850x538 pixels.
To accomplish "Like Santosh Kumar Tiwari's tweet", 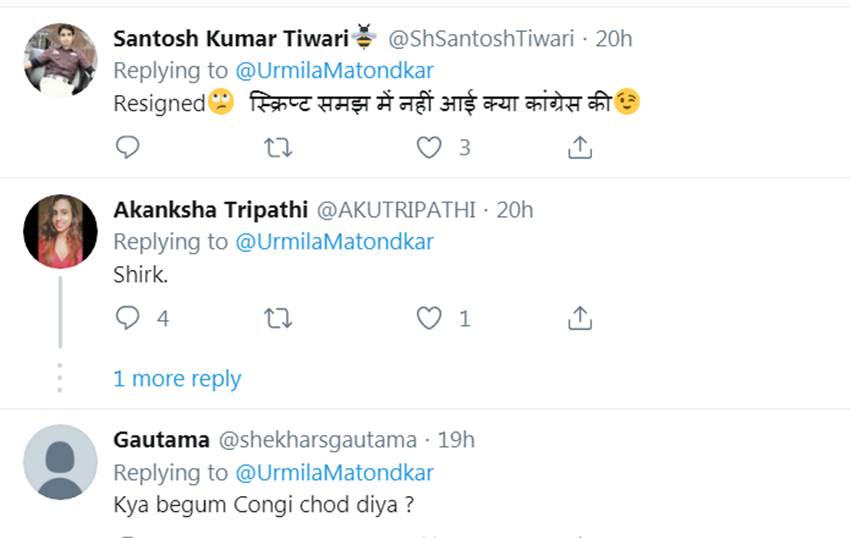I will pyautogui.click(x=429, y=148).
